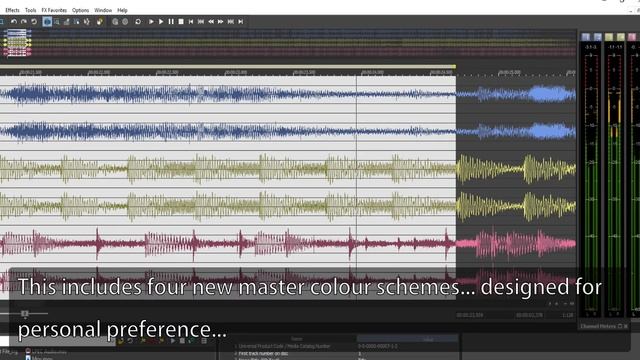The image size is (640, 360).
Task: Click the second yellow waveform channel
Action: coord(288,206)
